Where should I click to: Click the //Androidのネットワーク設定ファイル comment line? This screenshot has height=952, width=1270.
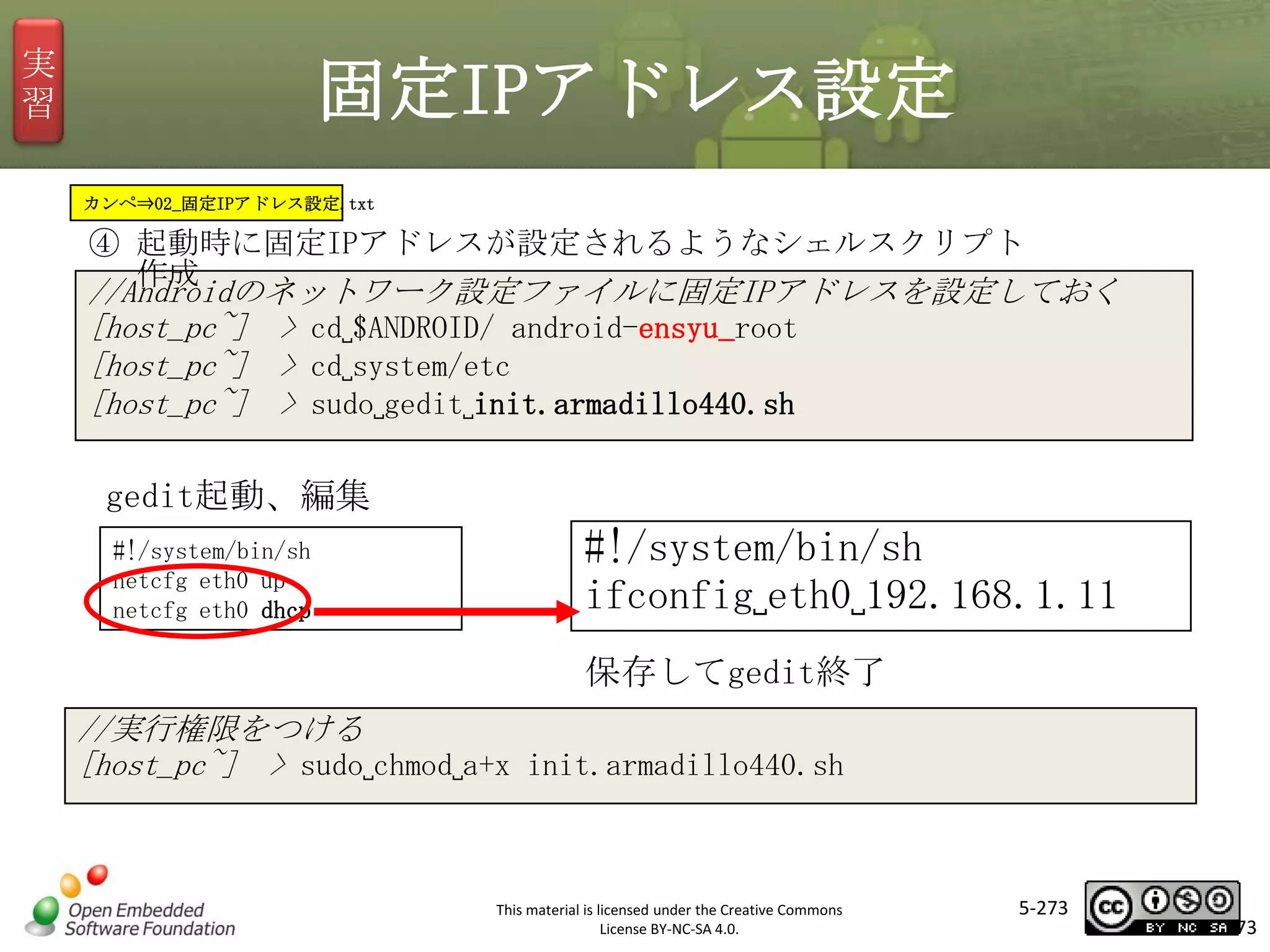pyautogui.click(x=605, y=291)
